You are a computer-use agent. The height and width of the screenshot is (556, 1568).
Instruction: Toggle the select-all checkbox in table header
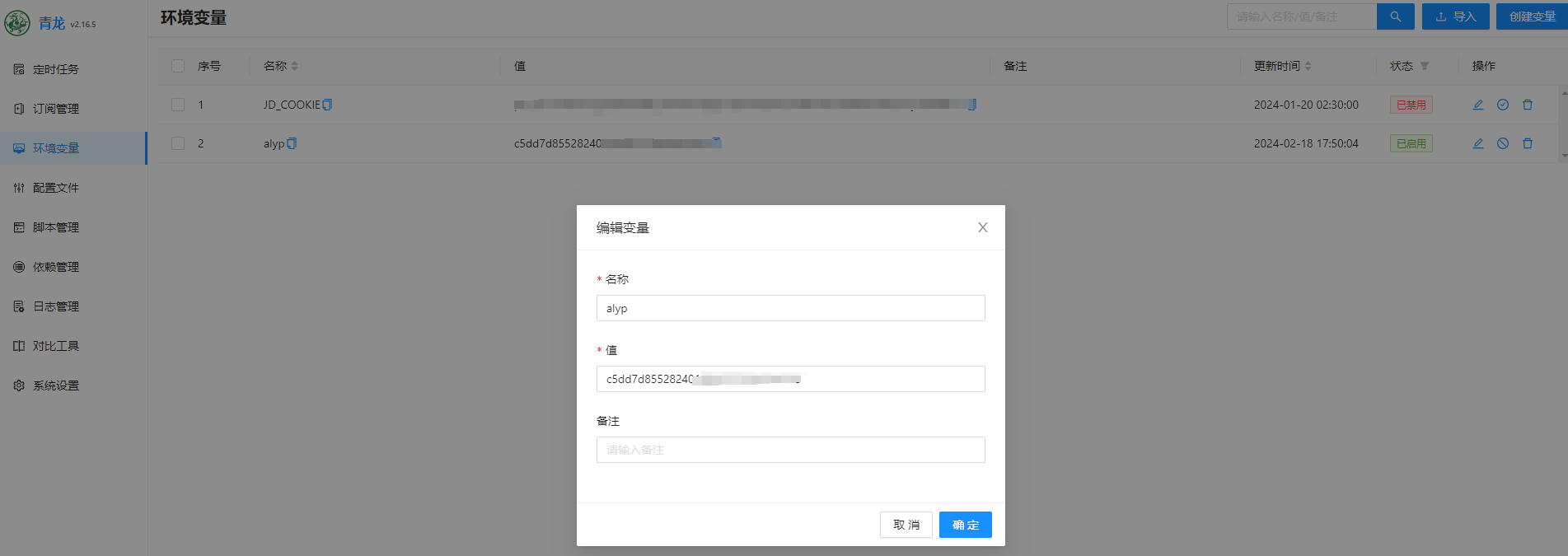click(178, 66)
